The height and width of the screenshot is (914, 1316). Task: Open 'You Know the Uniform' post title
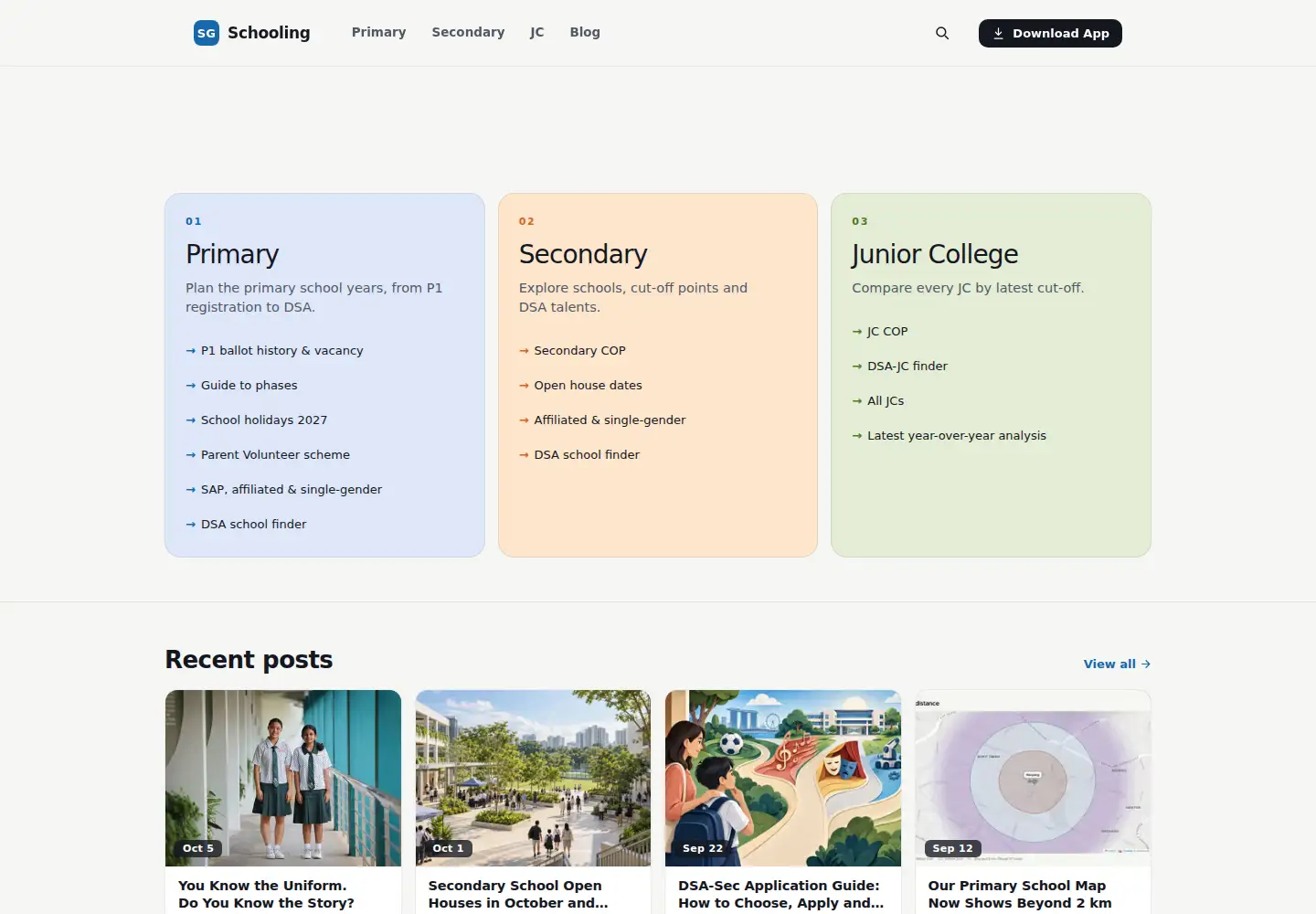point(266,895)
